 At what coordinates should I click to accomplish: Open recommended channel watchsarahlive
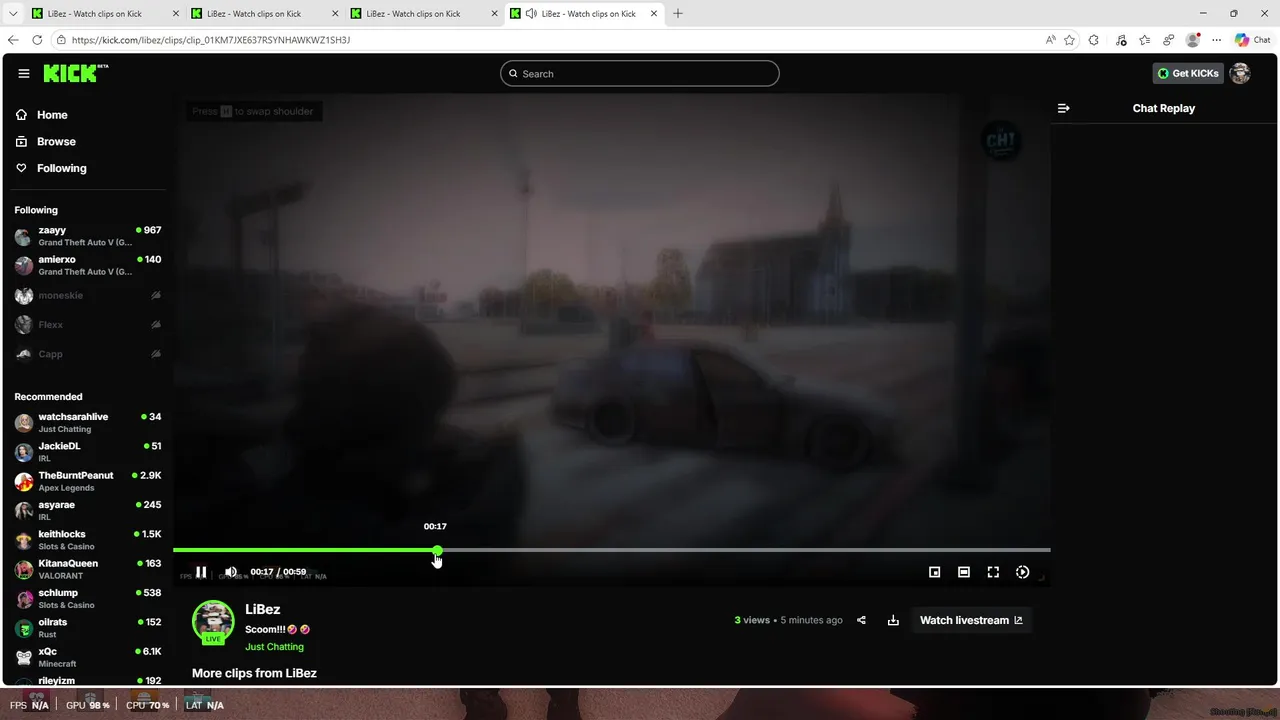pyautogui.click(x=88, y=422)
